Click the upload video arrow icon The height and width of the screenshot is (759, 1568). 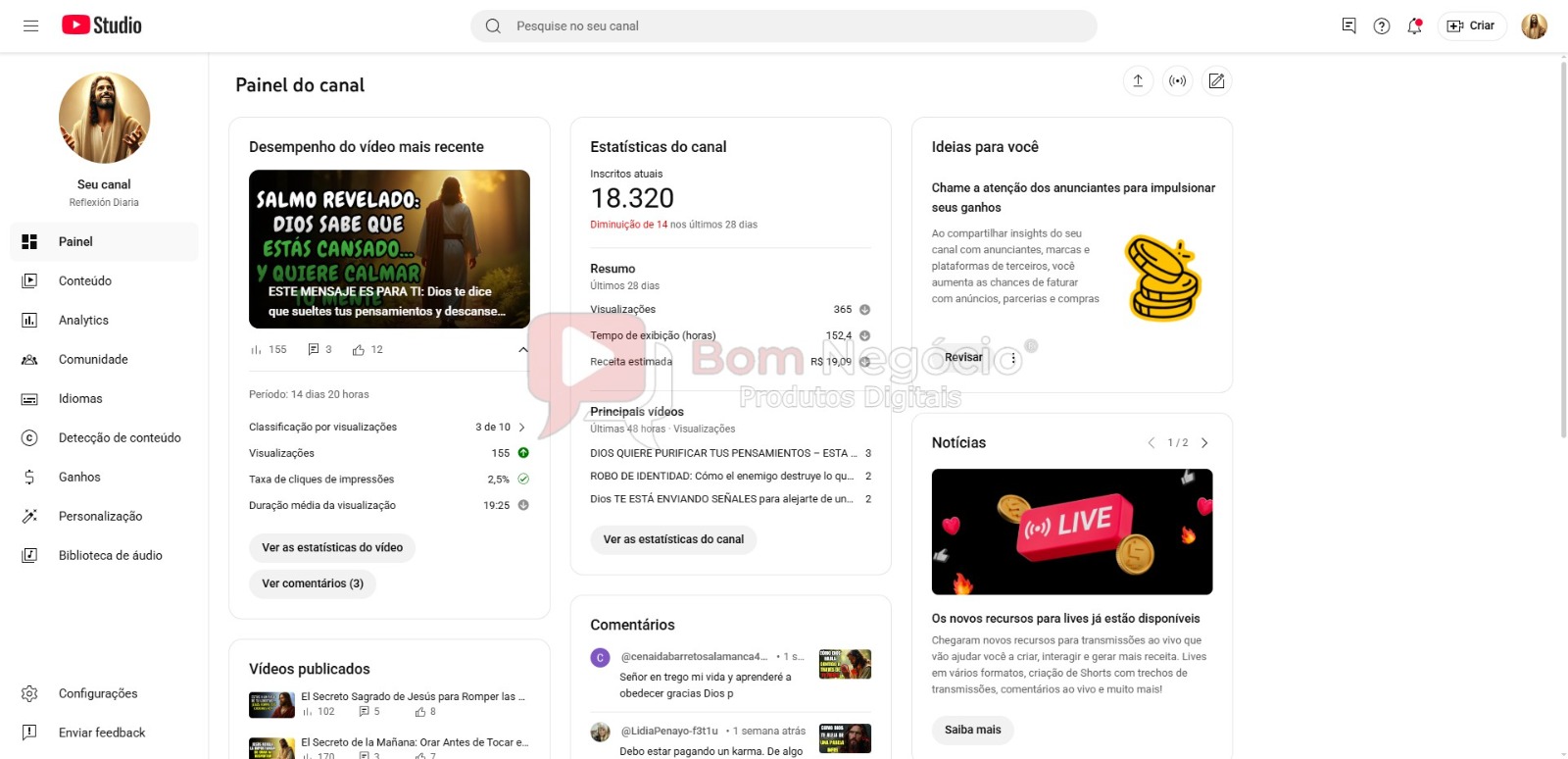click(x=1138, y=80)
